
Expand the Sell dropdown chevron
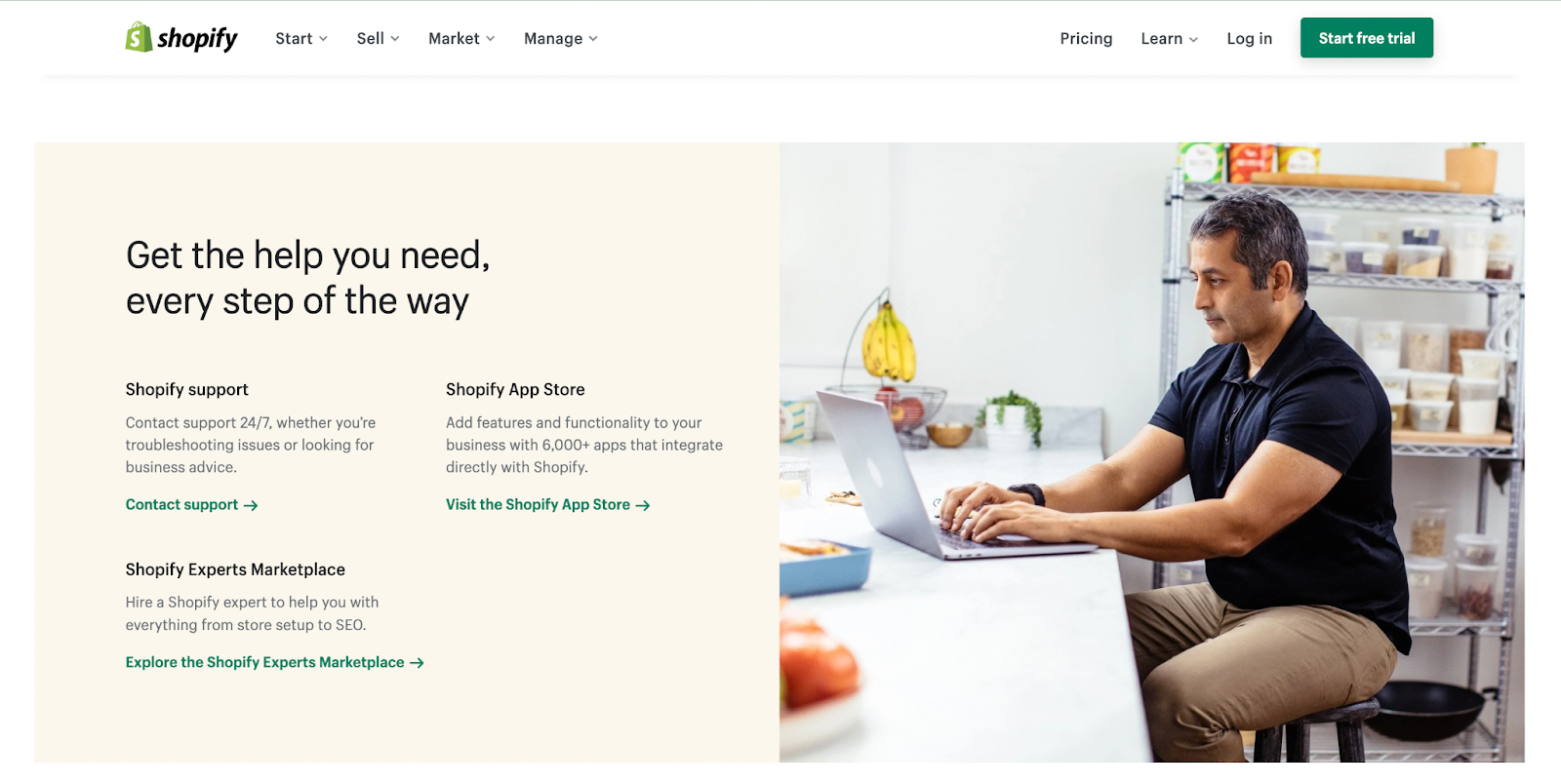[x=395, y=39]
